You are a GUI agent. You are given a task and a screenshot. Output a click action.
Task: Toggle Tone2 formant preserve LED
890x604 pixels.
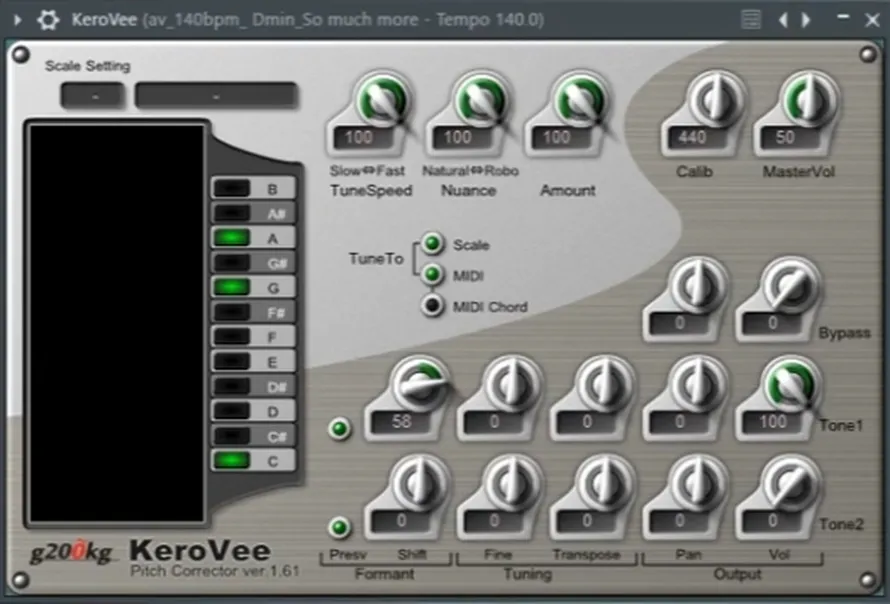(x=340, y=527)
